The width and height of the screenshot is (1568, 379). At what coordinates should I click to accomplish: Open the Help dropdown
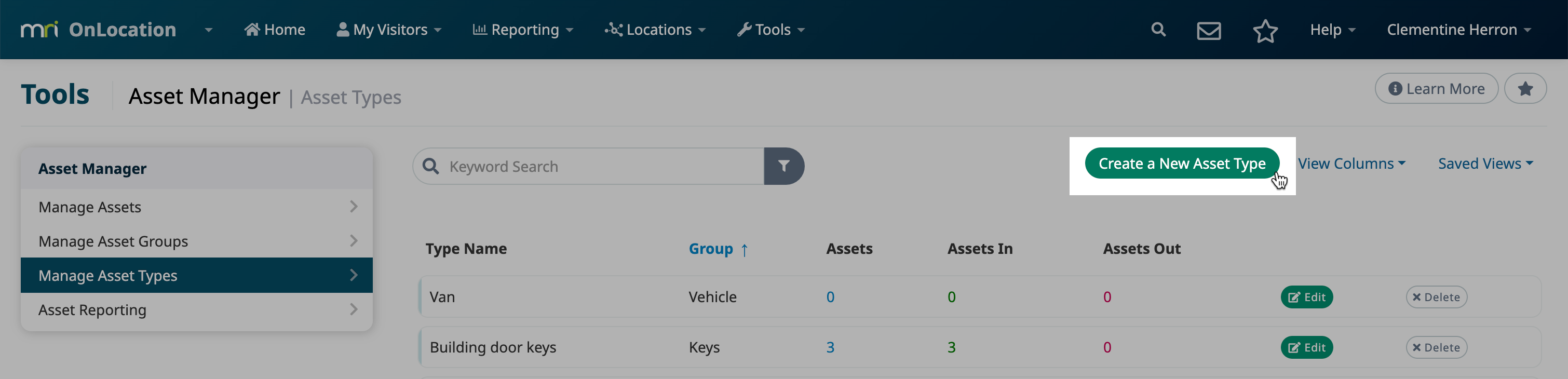1332,29
